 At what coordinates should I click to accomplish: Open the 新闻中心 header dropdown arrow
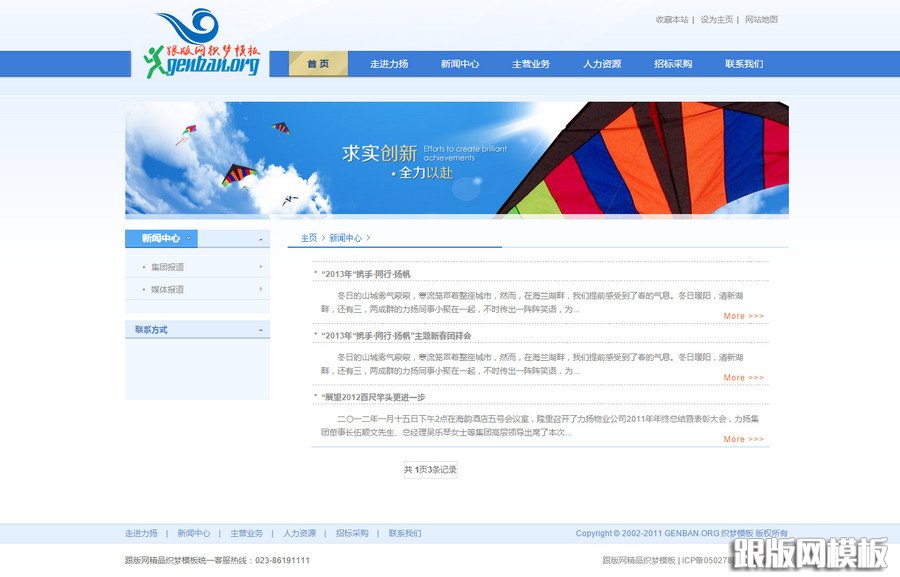click(186, 238)
